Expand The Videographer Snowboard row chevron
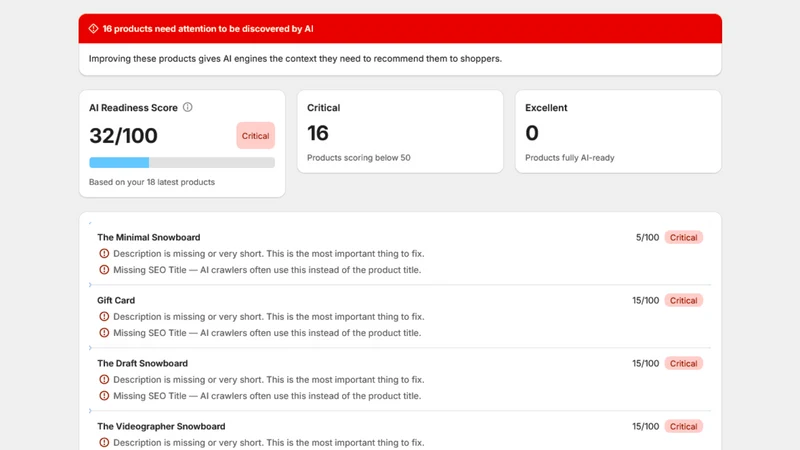 click(x=90, y=411)
